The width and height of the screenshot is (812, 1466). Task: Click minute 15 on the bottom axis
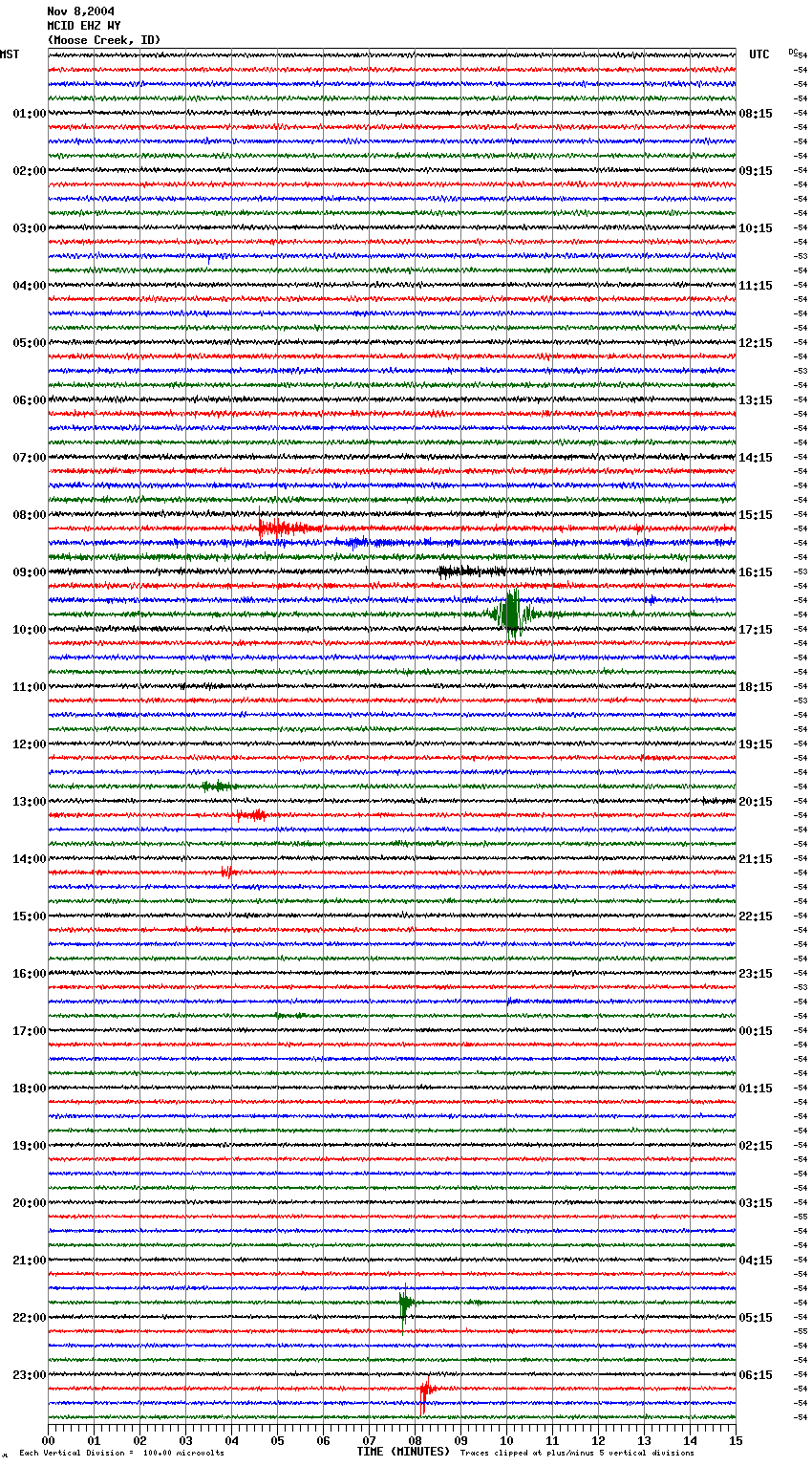tap(736, 1440)
